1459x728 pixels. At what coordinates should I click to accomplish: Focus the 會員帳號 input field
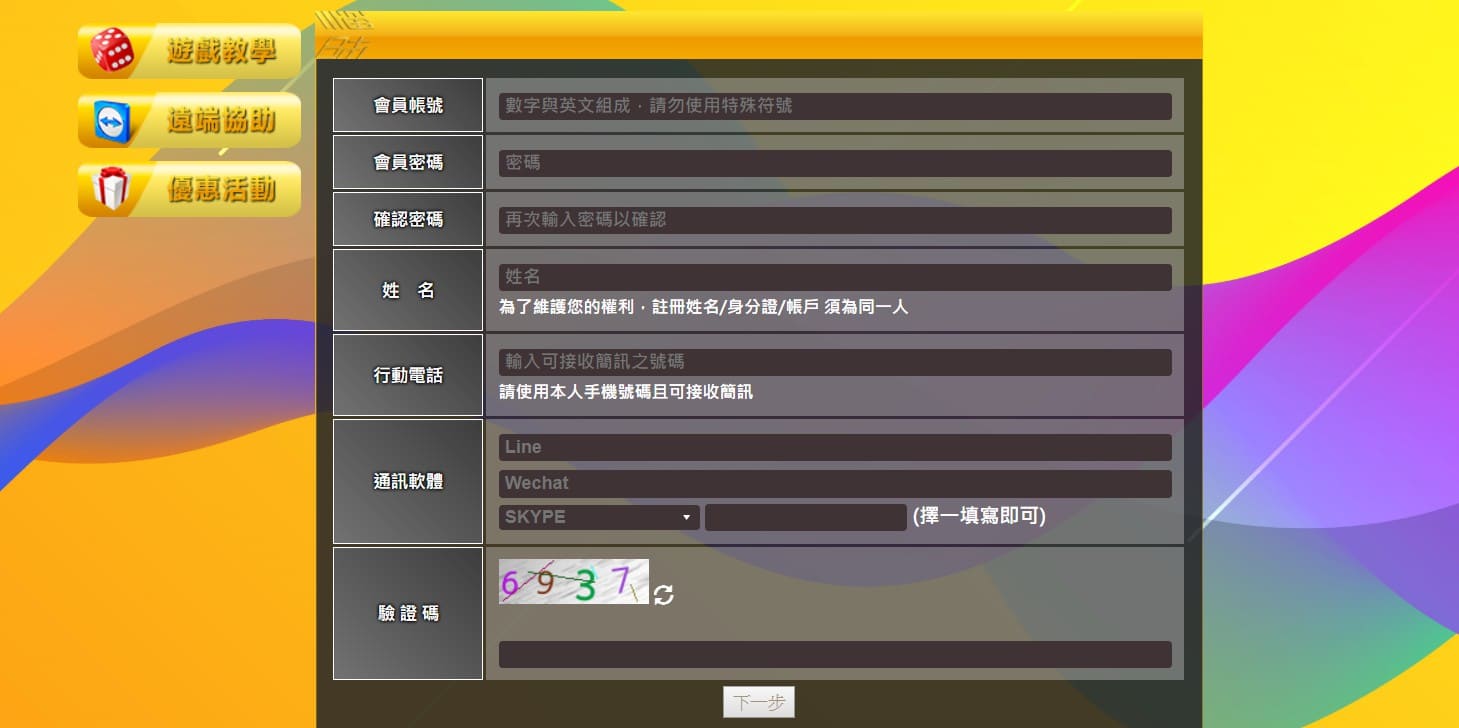[835, 106]
